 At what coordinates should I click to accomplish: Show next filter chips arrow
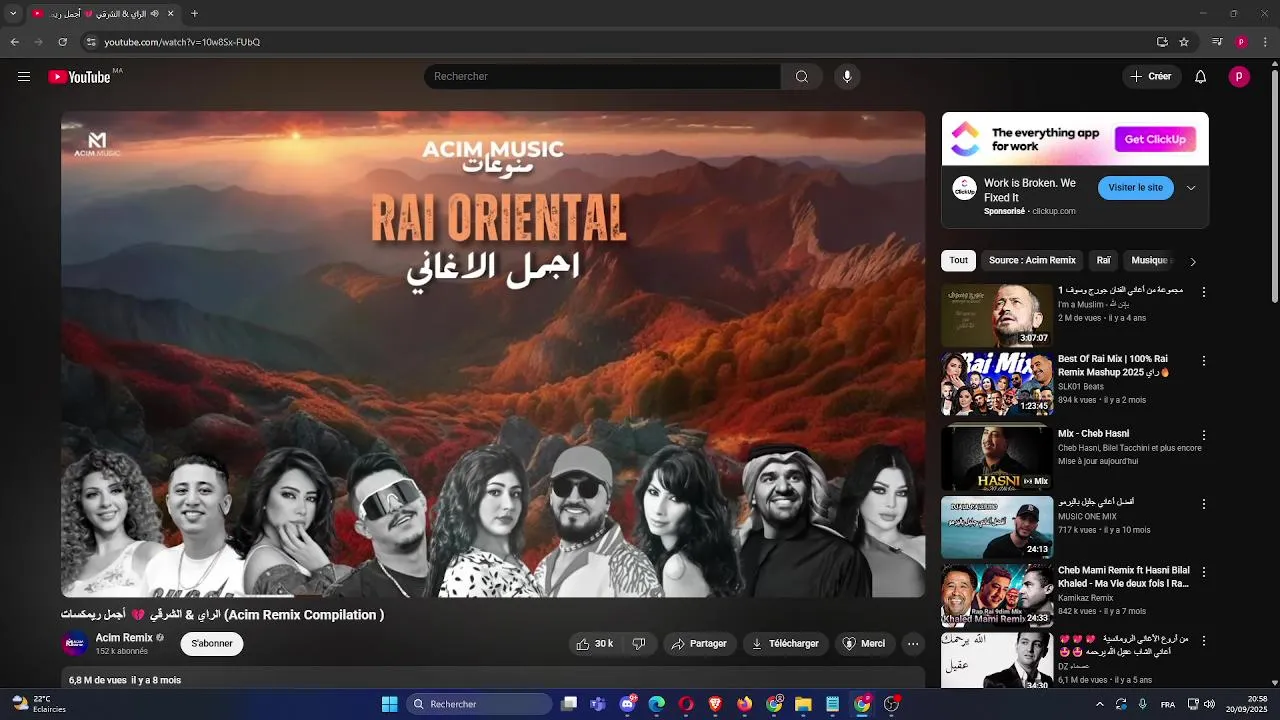(1192, 261)
